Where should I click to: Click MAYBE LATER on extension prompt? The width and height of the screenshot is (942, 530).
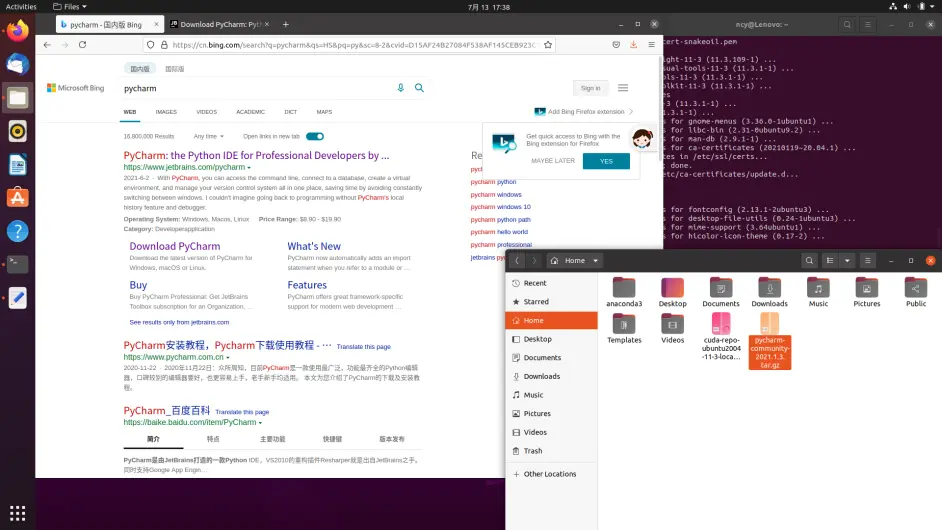[x=553, y=161]
